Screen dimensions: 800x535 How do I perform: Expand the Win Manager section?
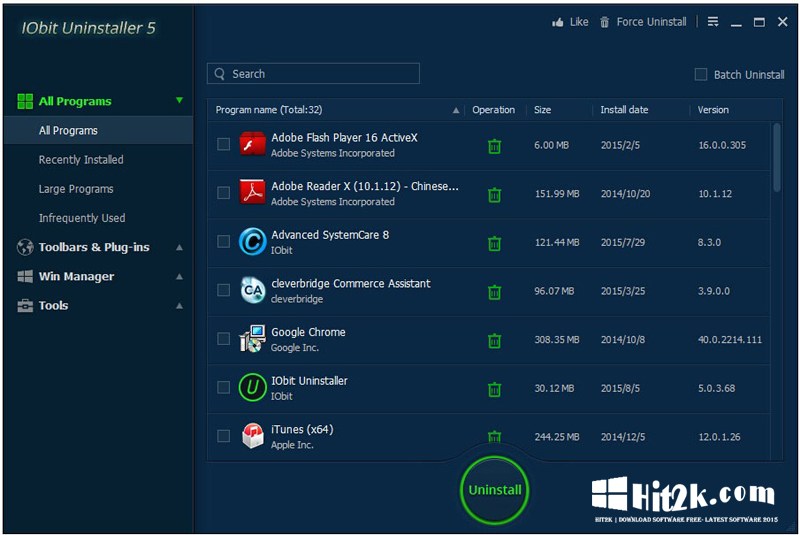pyautogui.click(x=179, y=276)
